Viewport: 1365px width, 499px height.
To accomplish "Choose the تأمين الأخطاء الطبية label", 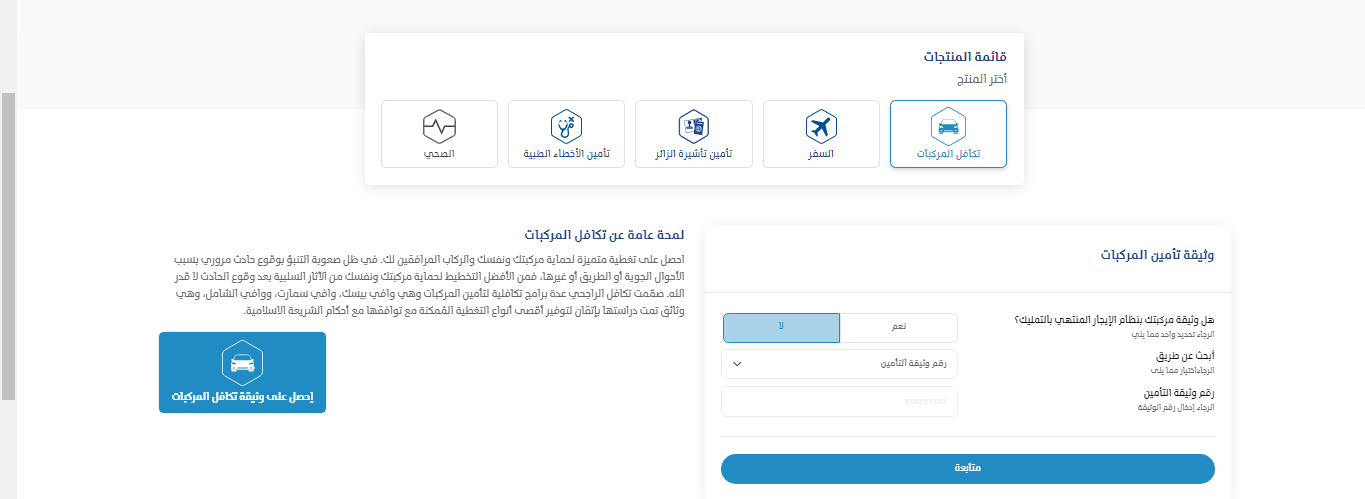I will (x=566, y=155).
